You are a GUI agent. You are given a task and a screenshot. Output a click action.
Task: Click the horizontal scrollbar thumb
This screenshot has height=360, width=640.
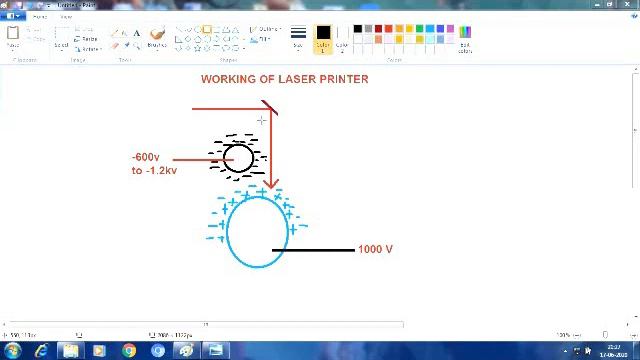[206, 324]
